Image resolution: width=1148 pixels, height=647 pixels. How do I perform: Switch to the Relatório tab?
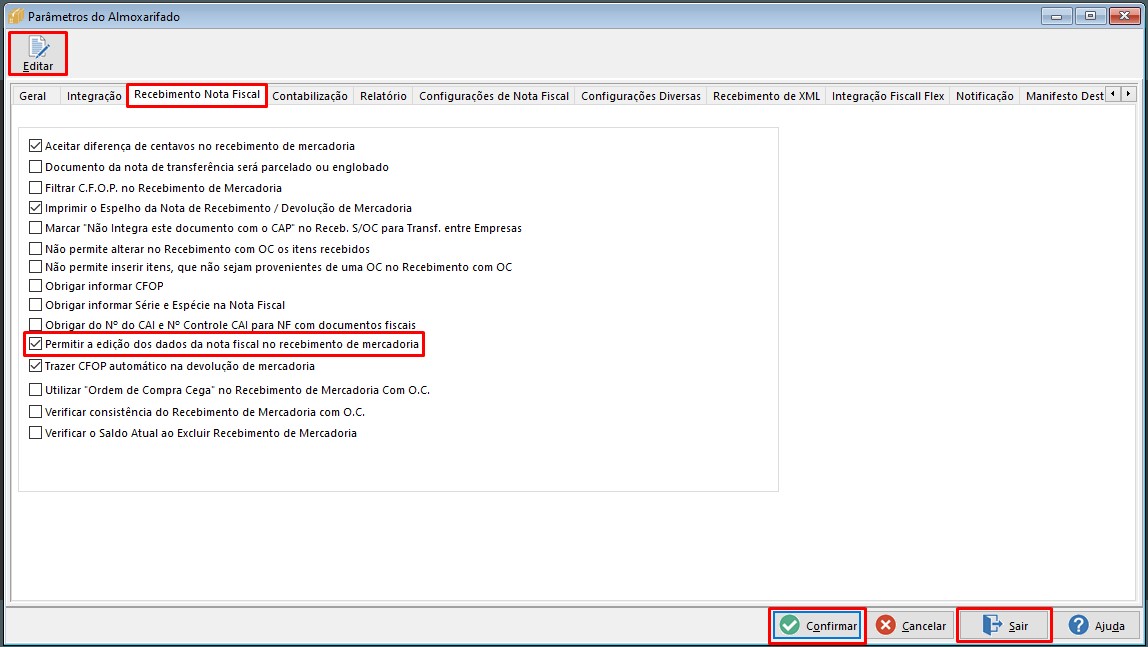[x=383, y=96]
